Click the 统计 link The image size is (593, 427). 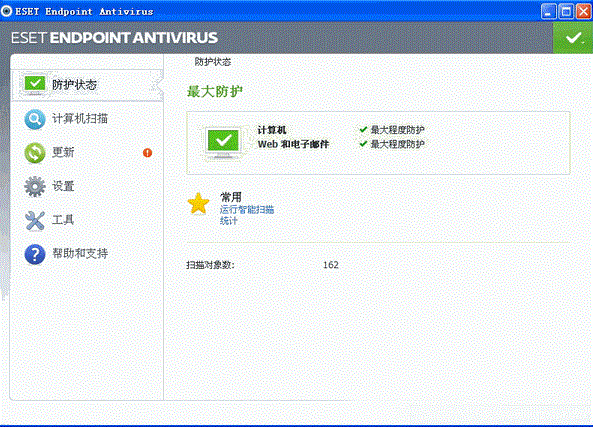point(228,221)
